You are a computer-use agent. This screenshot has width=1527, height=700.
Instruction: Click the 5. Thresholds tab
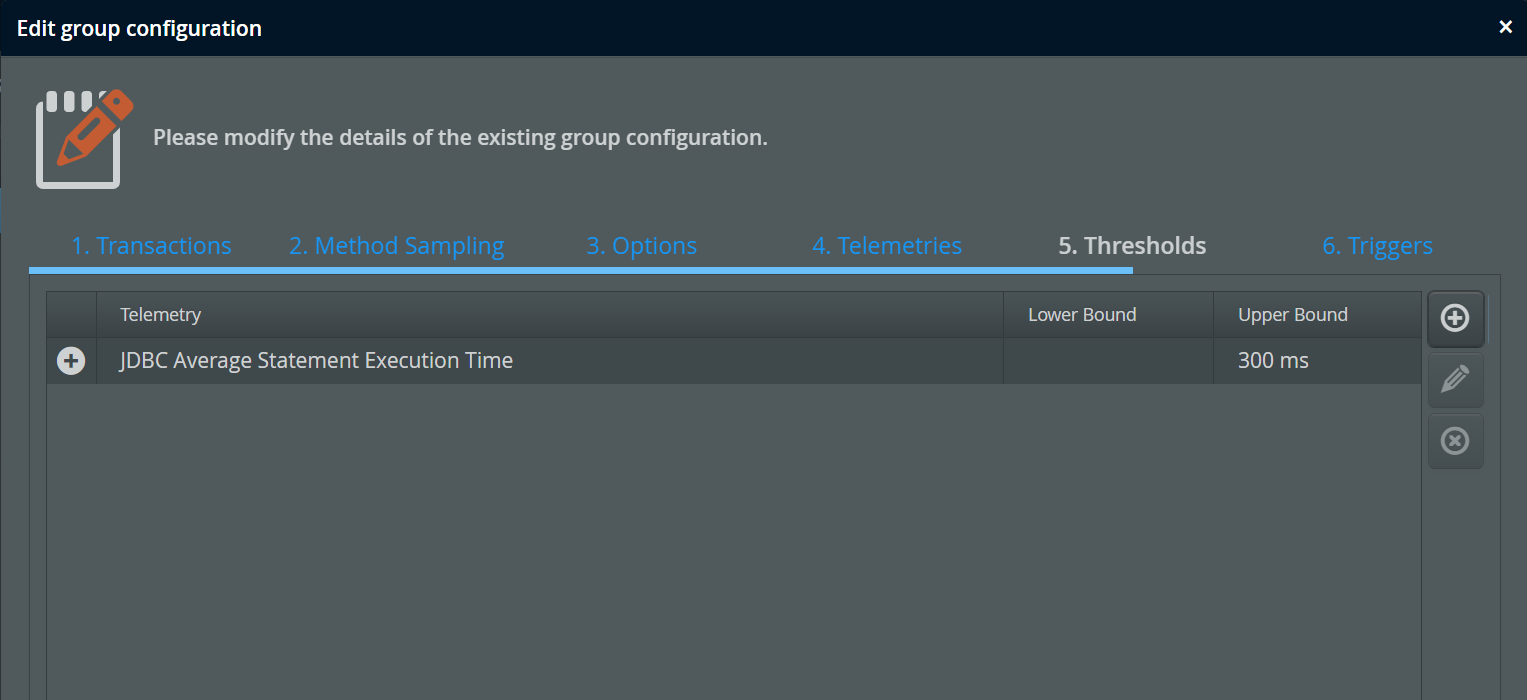click(x=1132, y=246)
